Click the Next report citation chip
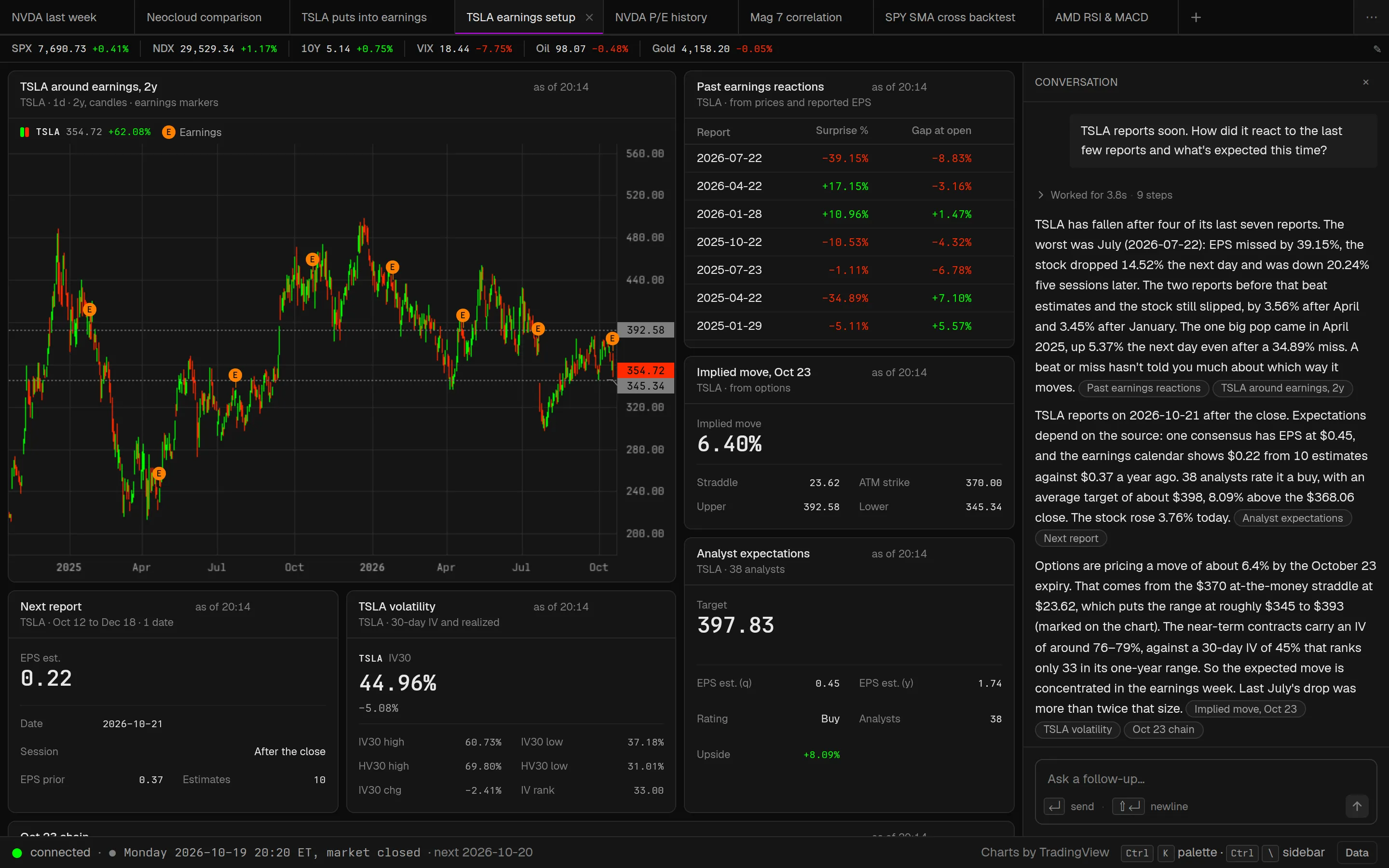The width and height of the screenshot is (1389, 868). [x=1071, y=539]
